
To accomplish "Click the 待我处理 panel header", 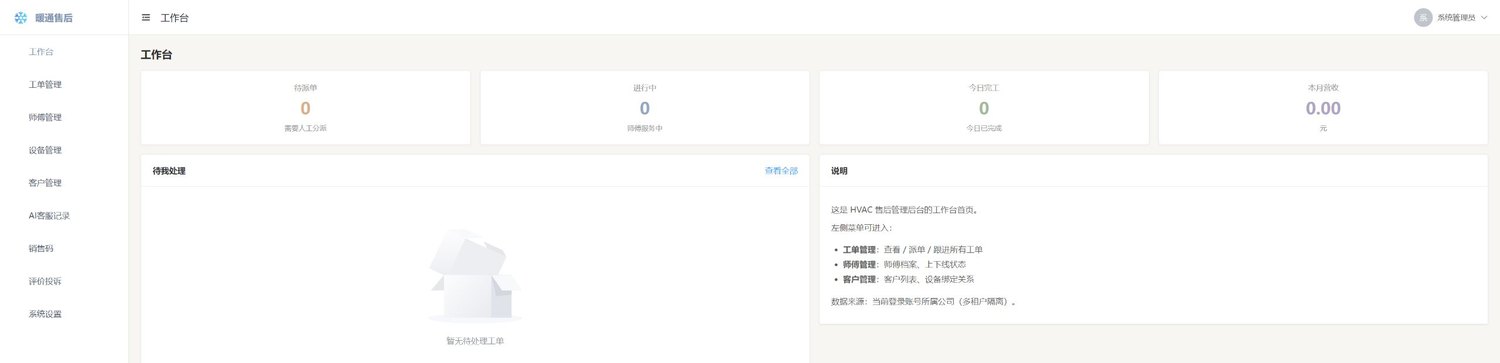I will (x=475, y=171).
